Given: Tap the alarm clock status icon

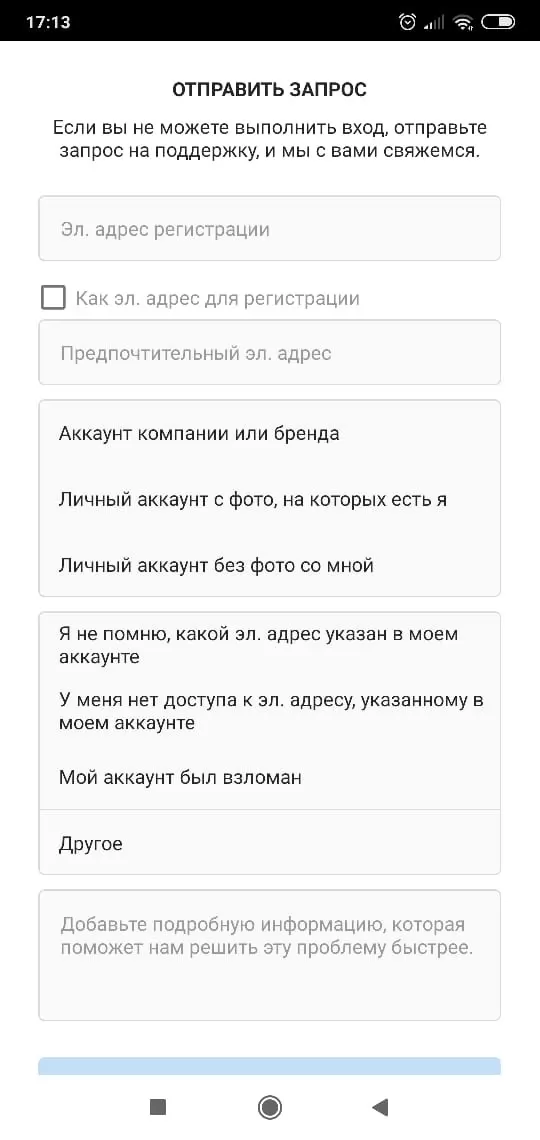Looking at the screenshot, I should pos(408,23).
